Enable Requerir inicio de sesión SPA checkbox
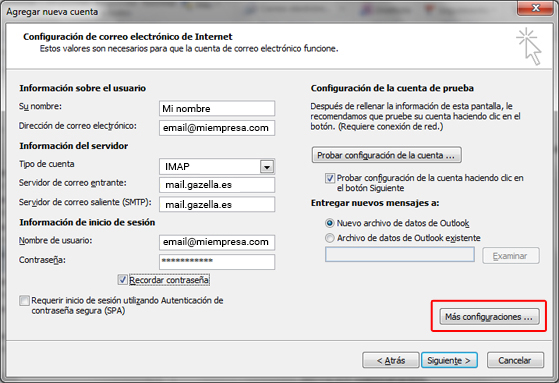This screenshot has height=383, width=559. (24, 301)
